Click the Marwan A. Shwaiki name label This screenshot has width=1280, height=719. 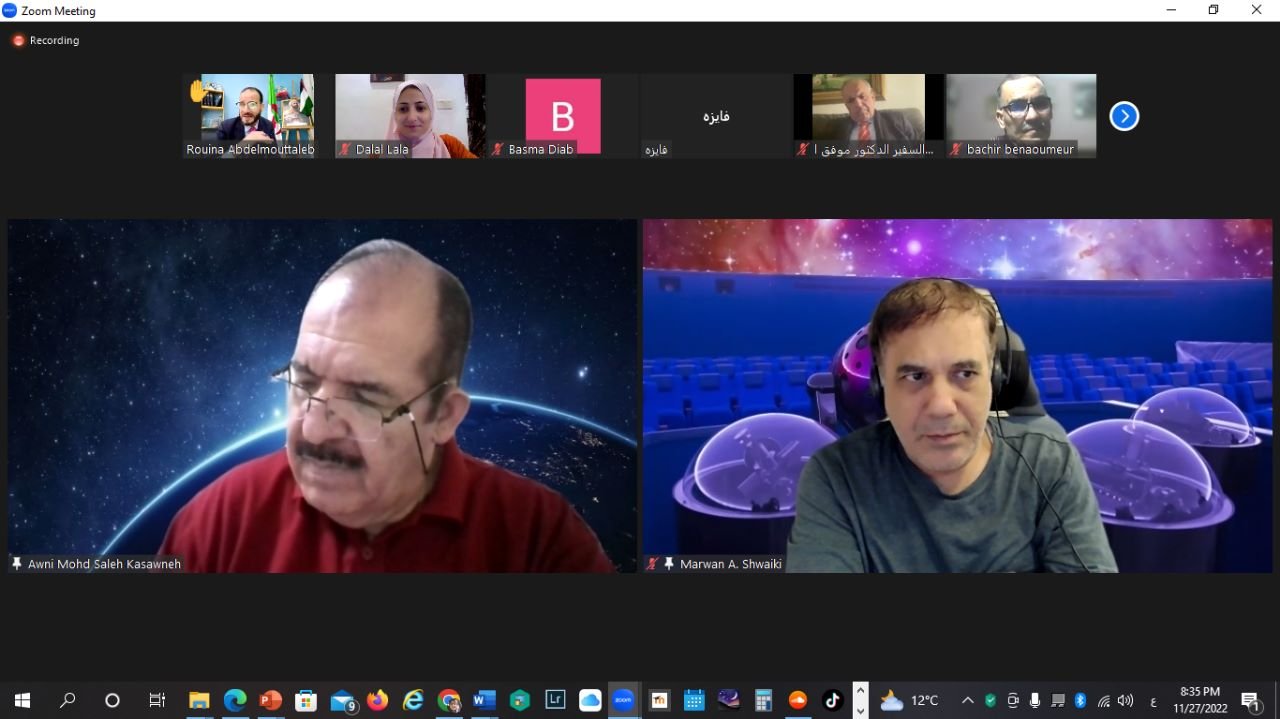pos(730,564)
